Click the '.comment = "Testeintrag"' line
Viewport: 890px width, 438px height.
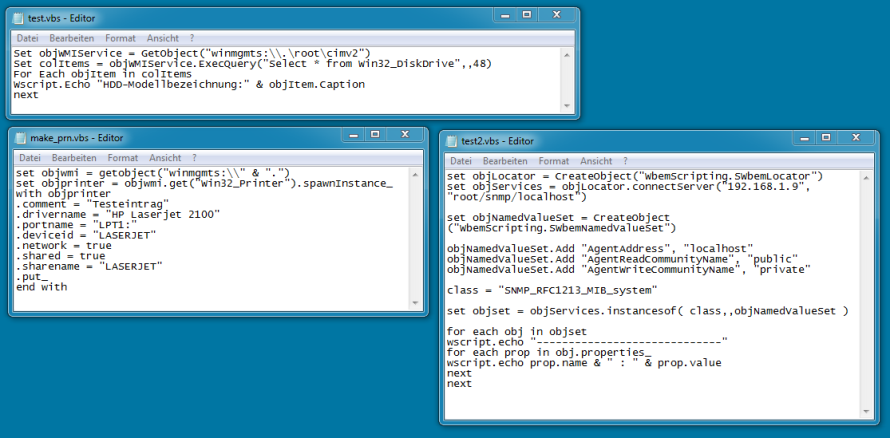point(93,204)
